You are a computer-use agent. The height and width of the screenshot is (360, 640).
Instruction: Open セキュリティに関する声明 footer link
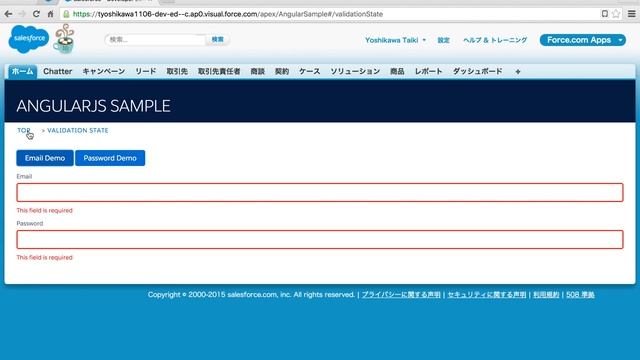click(487, 295)
